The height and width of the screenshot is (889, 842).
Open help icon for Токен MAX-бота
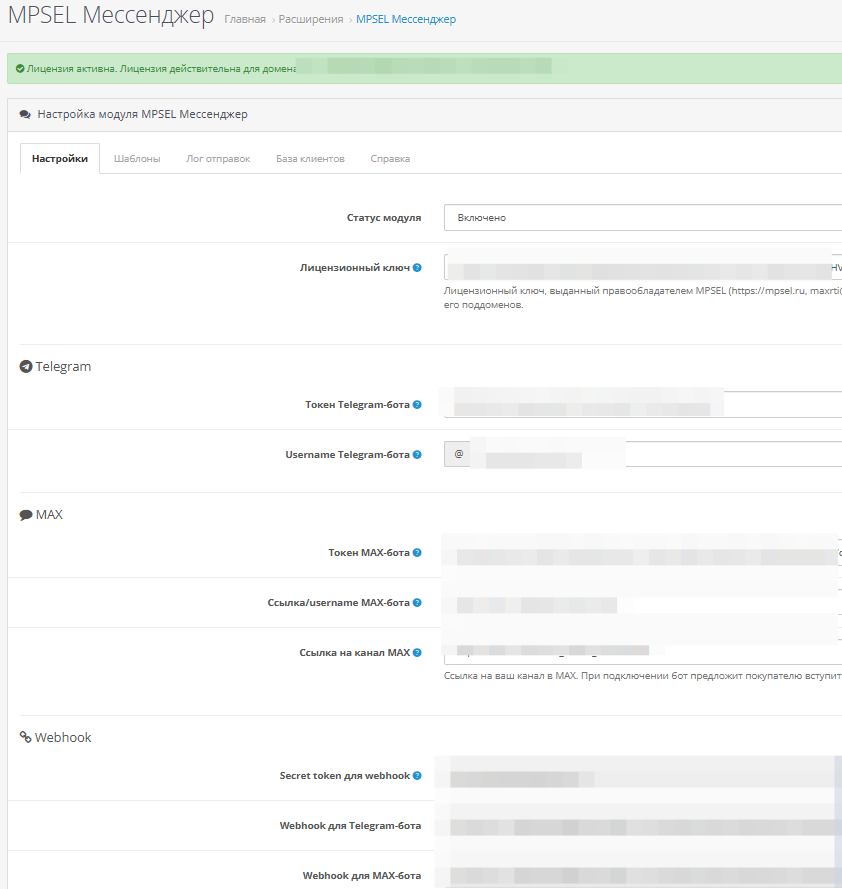(x=417, y=553)
